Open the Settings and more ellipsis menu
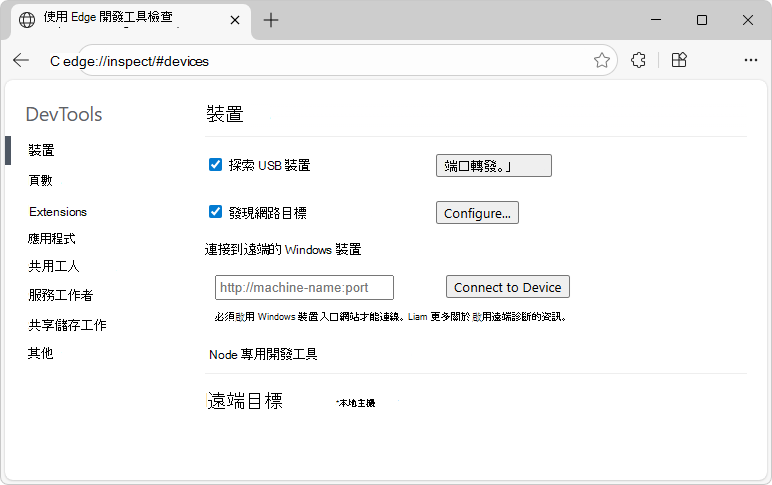This screenshot has width=772, height=485. [x=750, y=60]
